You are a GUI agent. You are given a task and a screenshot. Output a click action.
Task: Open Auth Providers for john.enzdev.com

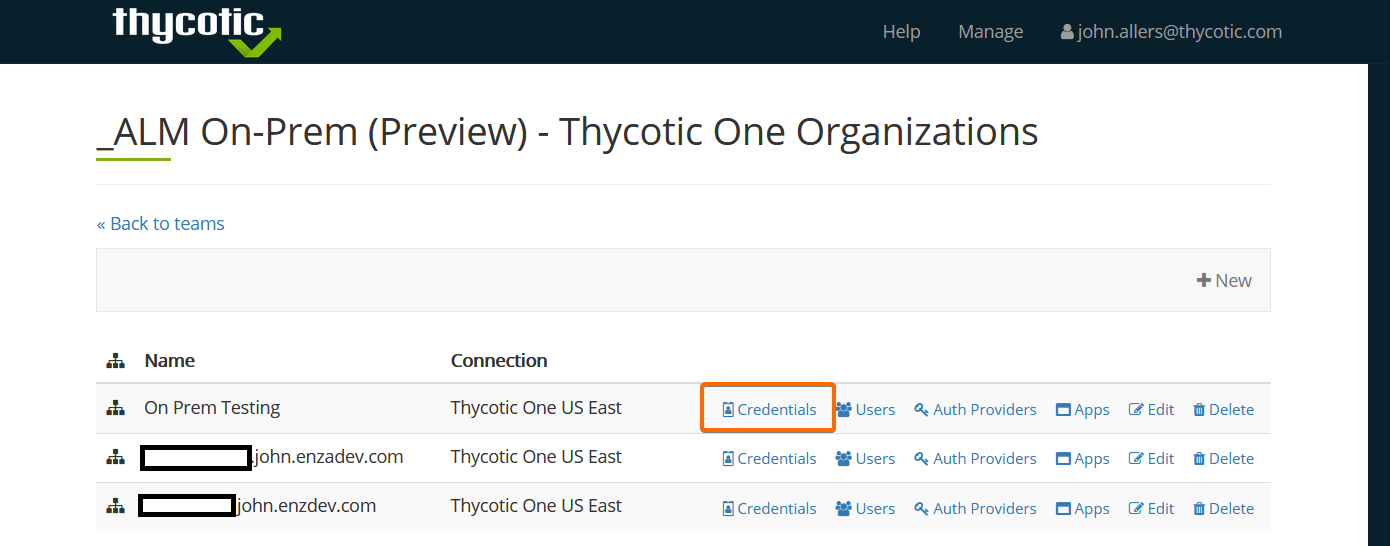975,508
